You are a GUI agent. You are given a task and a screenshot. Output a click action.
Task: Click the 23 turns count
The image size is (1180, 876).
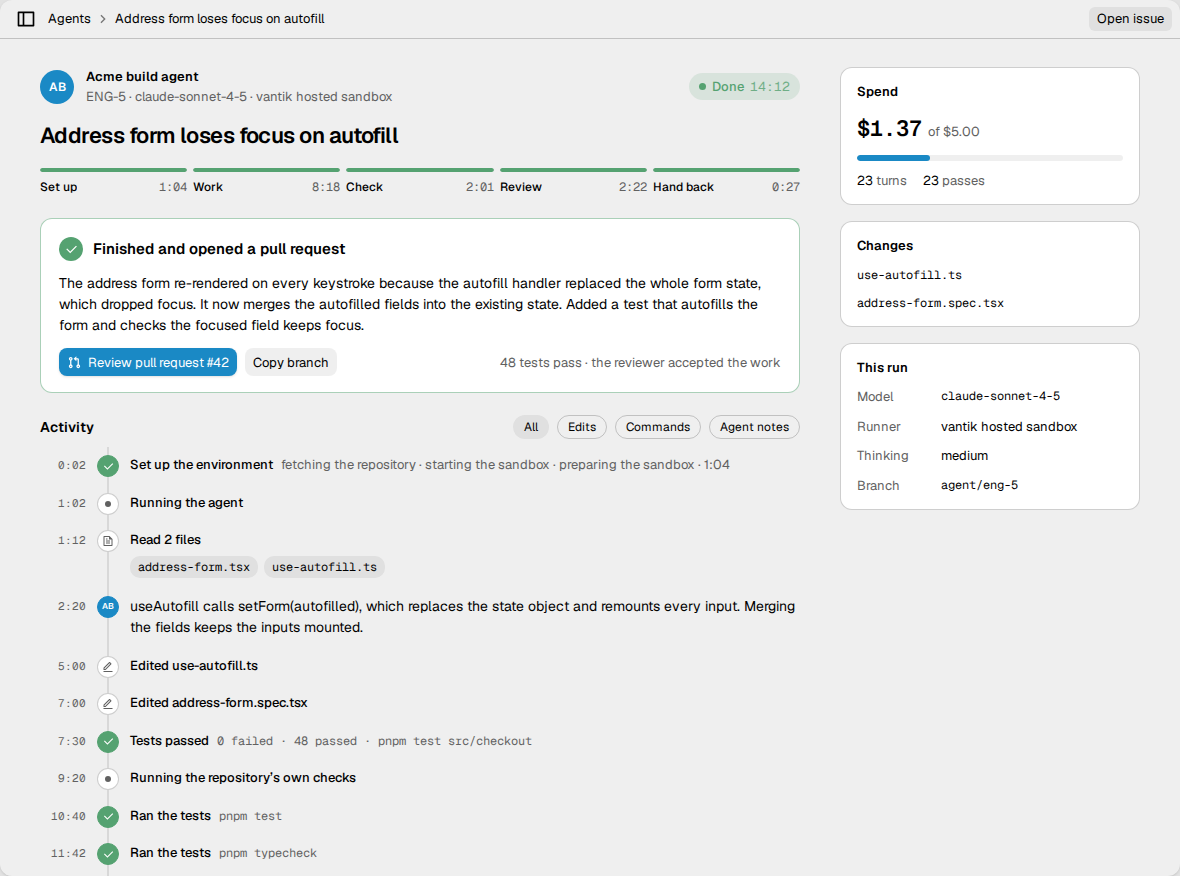[881, 181]
